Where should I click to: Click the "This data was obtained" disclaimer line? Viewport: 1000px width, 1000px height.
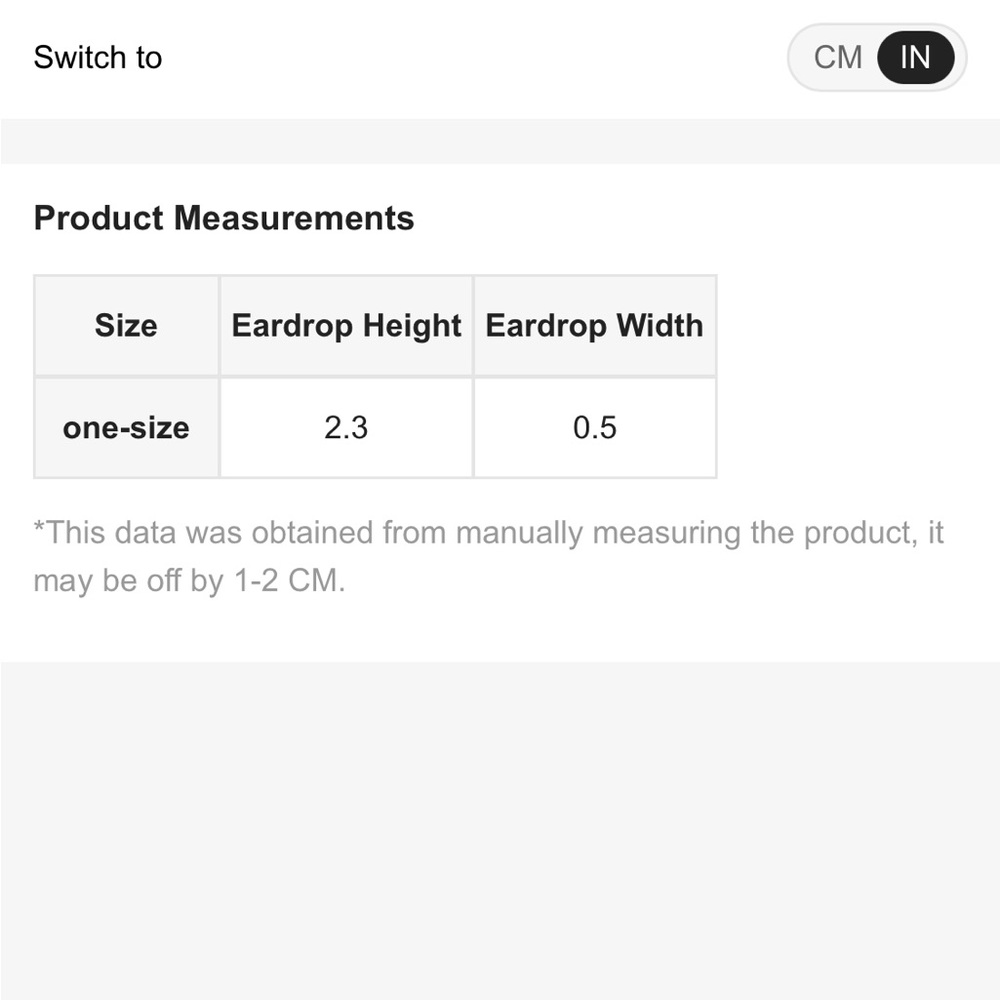[488, 532]
